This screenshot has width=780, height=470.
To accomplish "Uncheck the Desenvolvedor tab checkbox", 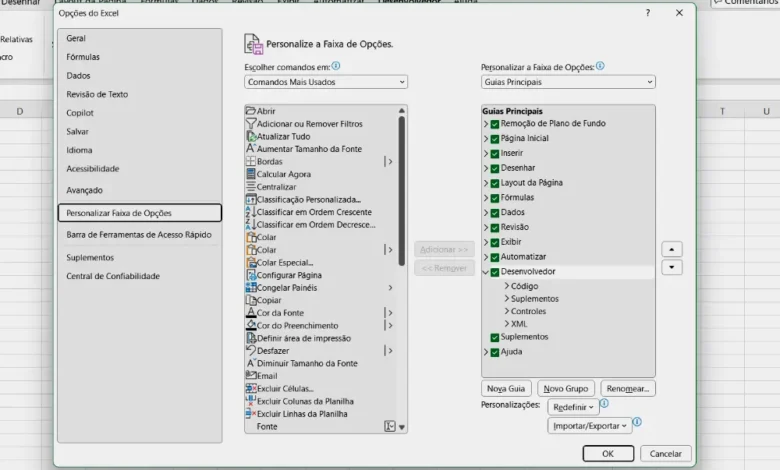I will click(495, 272).
